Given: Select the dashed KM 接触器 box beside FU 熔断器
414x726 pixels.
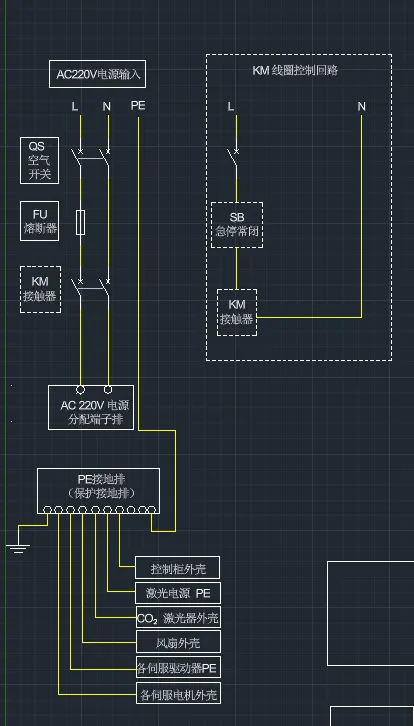Looking at the screenshot, I should point(40,289).
